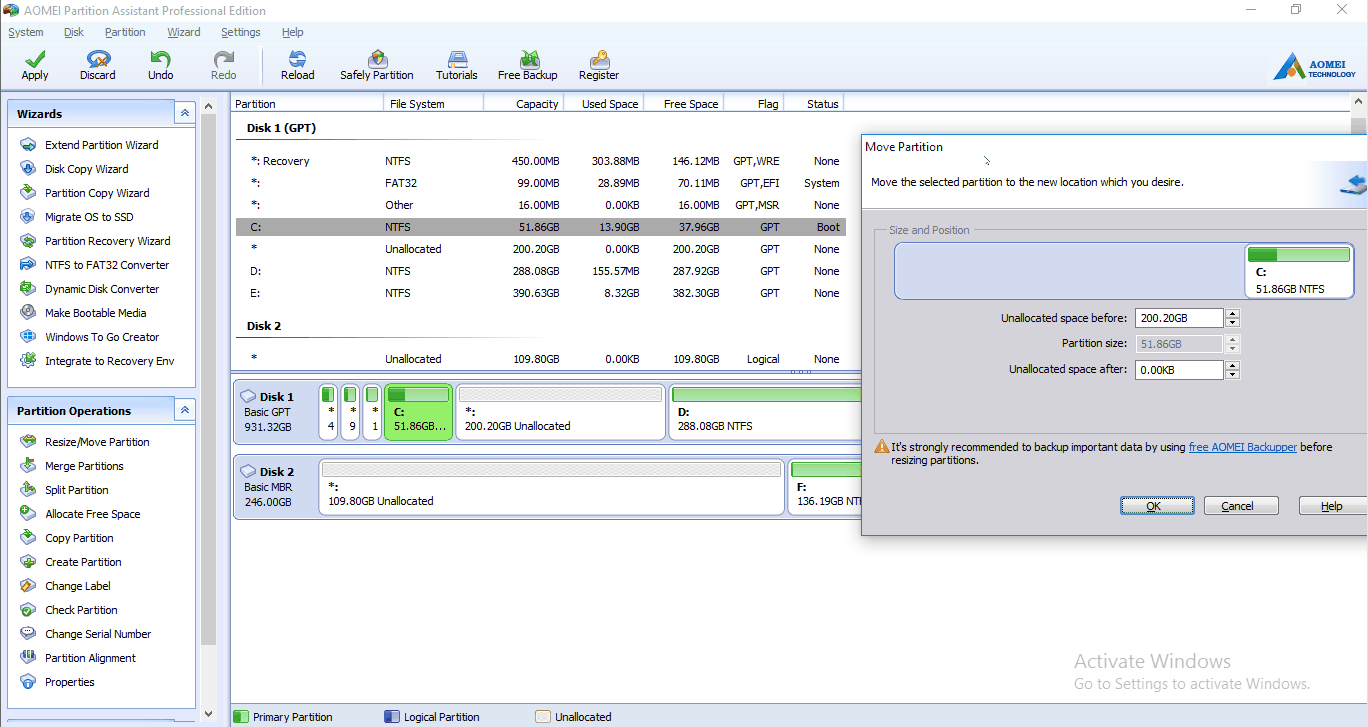Collapse the Partition Operations panel

click(x=185, y=409)
